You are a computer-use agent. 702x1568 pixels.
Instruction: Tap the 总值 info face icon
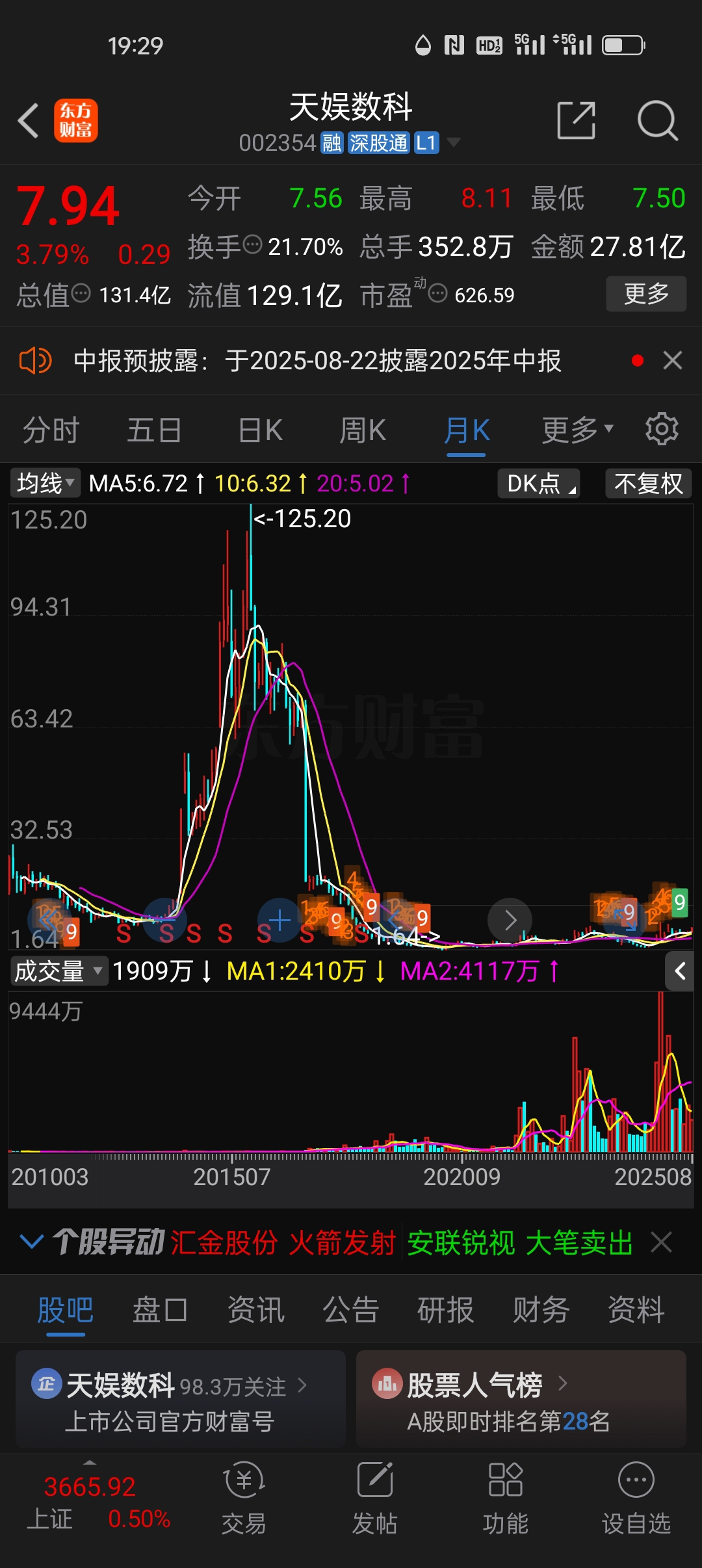tap(81, 293)
